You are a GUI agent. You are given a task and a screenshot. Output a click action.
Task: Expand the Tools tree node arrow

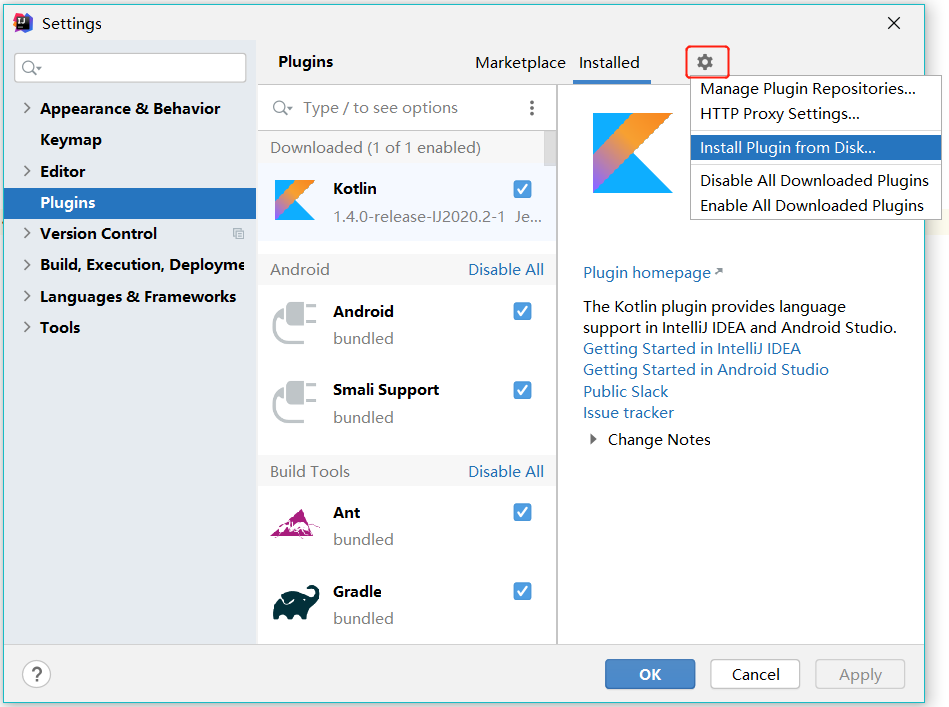tap(27, 327)
